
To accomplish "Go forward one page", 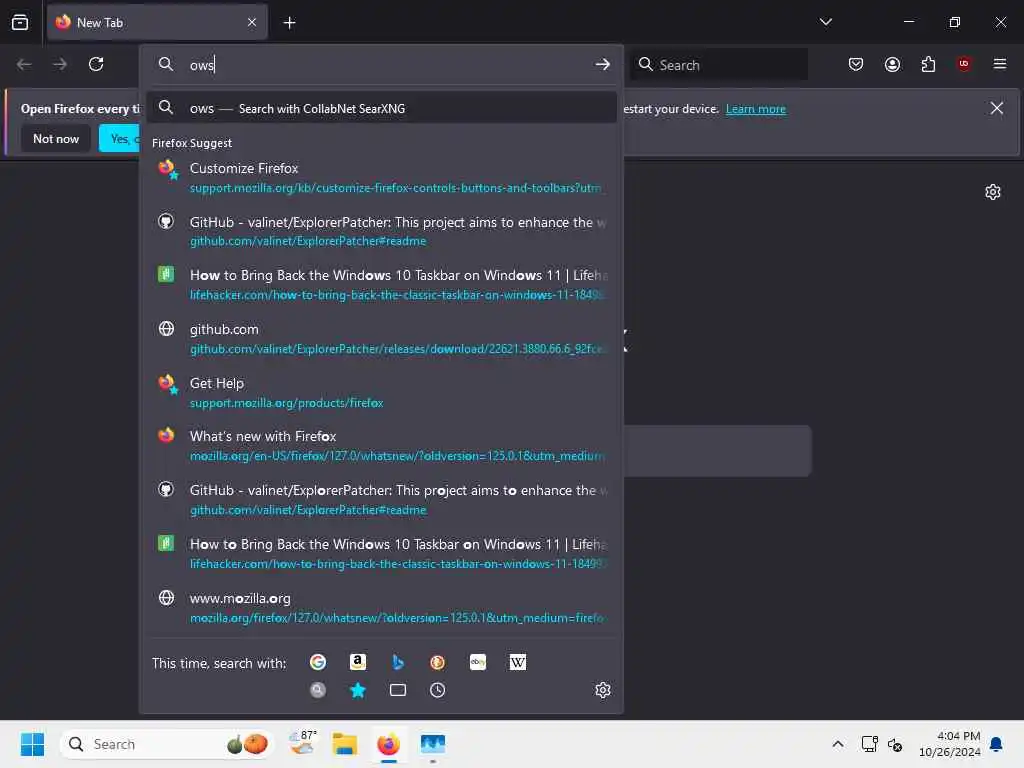I will (60, 64).
